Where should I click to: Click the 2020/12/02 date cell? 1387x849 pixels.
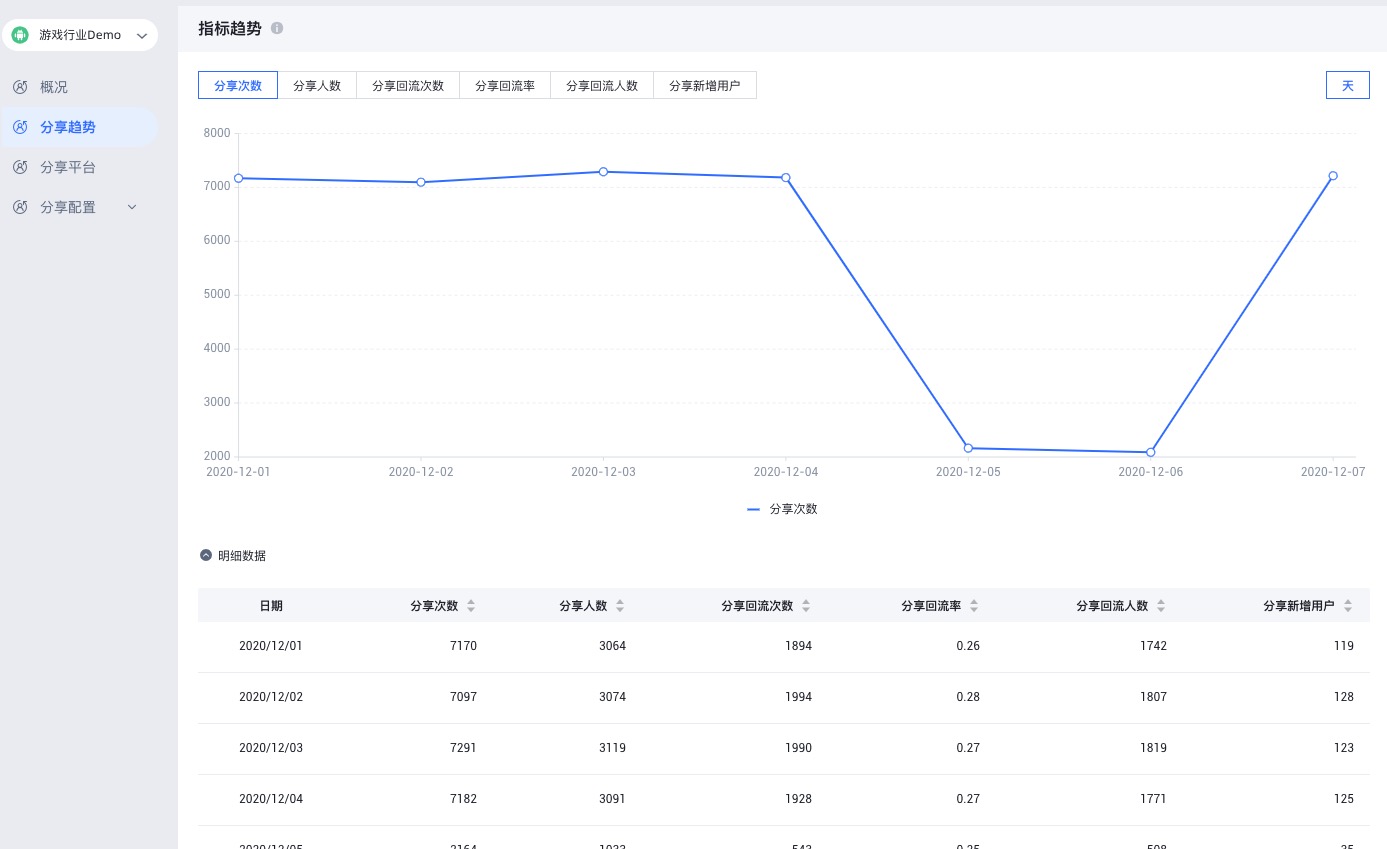click(x=271, y=697)
